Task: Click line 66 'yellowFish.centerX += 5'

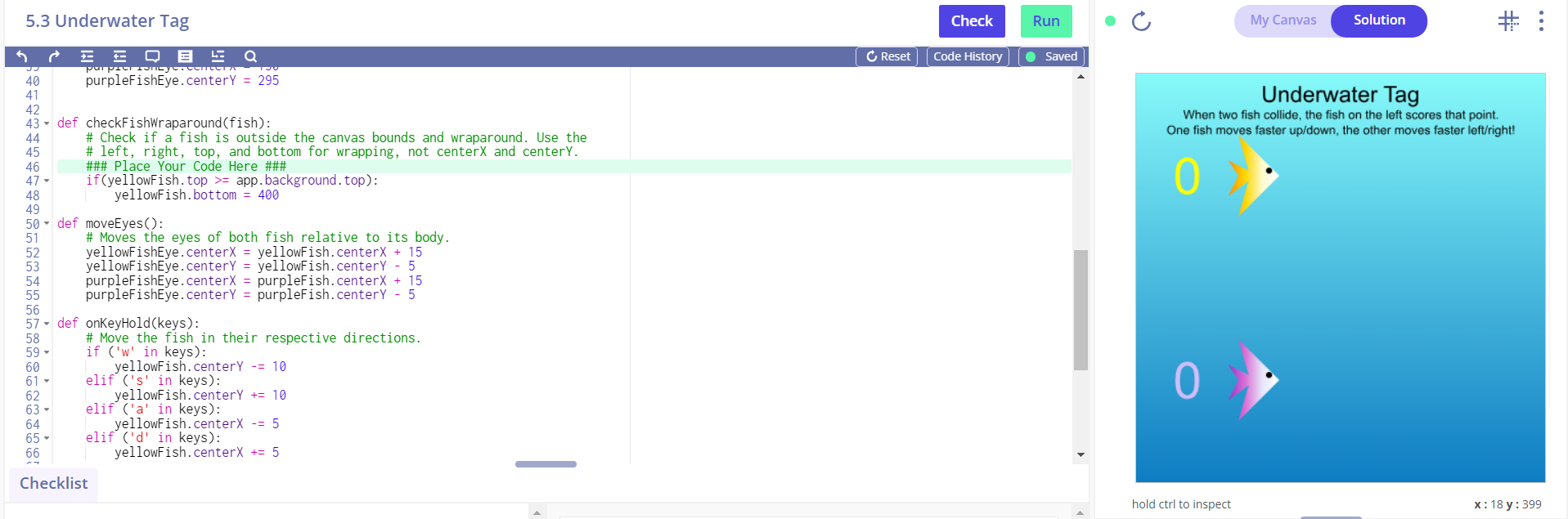Action: (196, 453)
